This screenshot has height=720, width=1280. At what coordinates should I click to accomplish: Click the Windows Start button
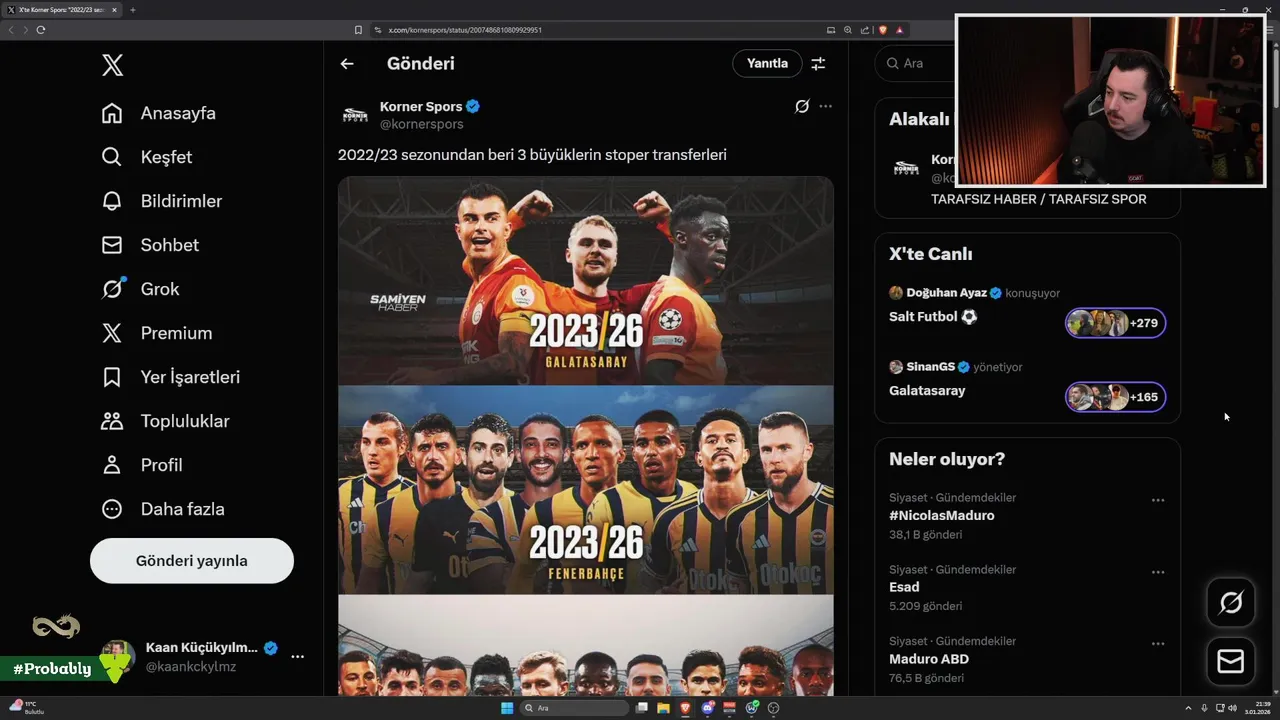[507, 708]
